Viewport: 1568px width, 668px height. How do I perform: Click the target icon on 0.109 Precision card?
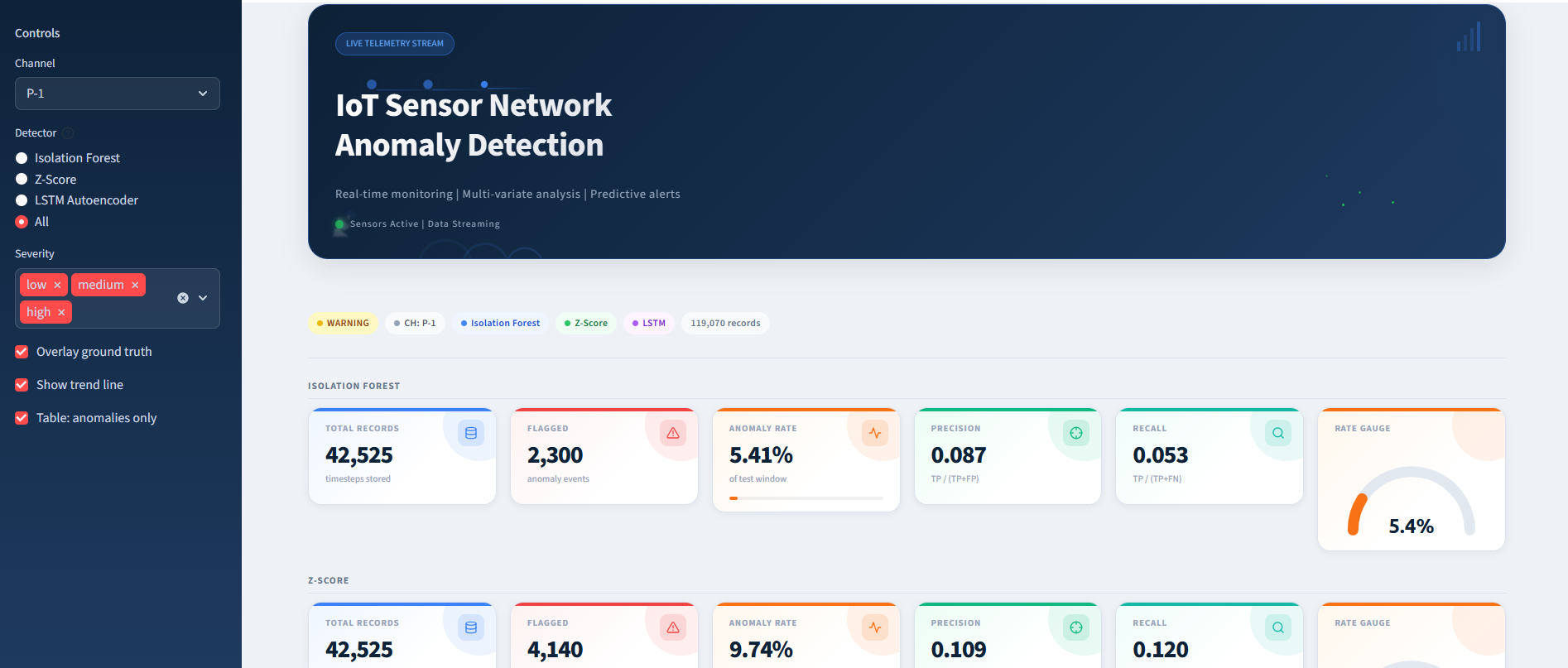[1076, 627]
